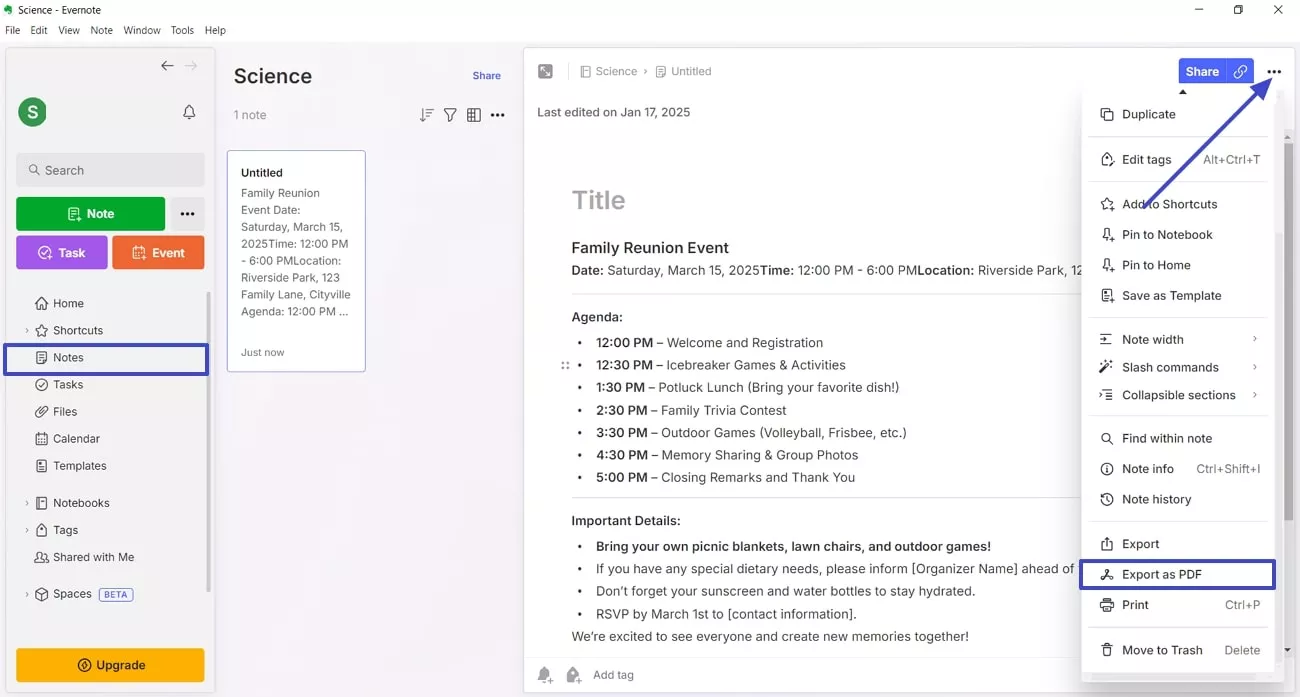Open more actions next to the Note button
Image resolution: width=1300 pixels, height=697 pixels.
point(187,213)
